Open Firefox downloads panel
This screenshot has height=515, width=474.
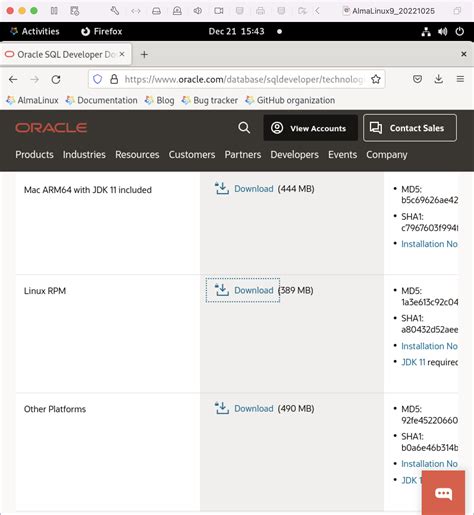[x=439, y=79]
